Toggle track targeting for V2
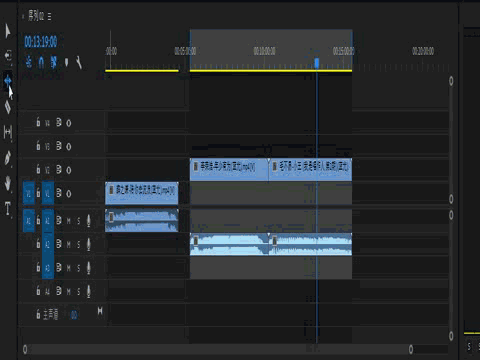The height and width of the screenshot is (360, 480). pyautogui.click(x=48, y=170)
